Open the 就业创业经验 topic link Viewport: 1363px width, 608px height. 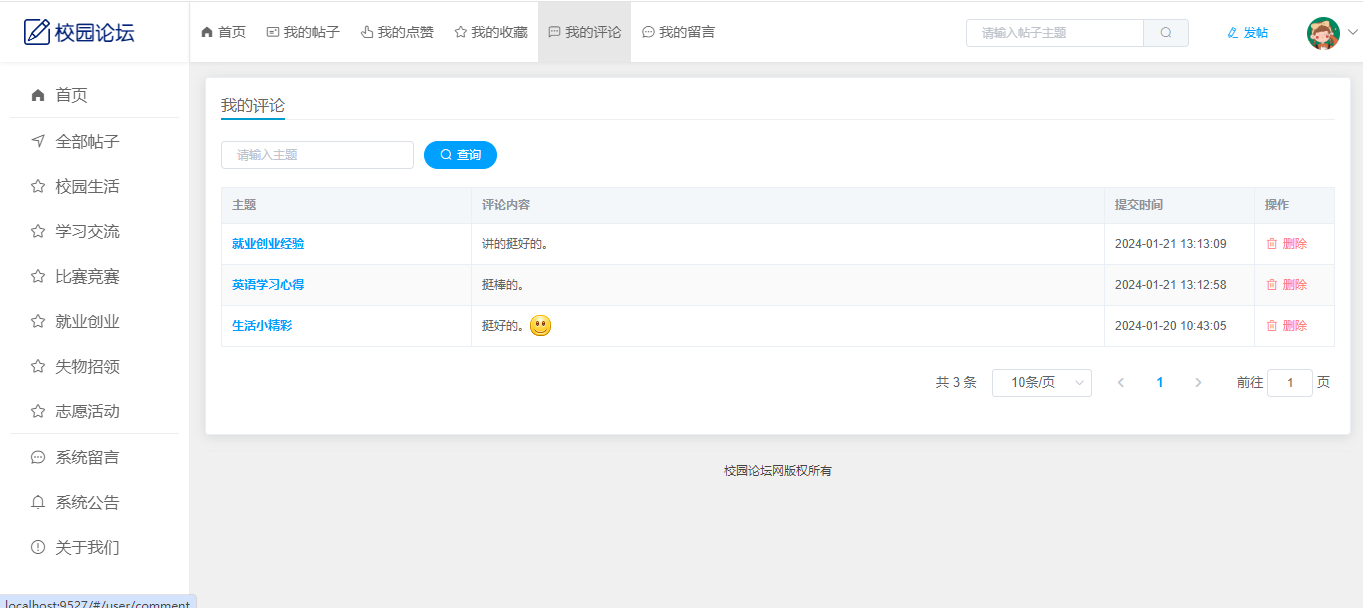[268, 244]
